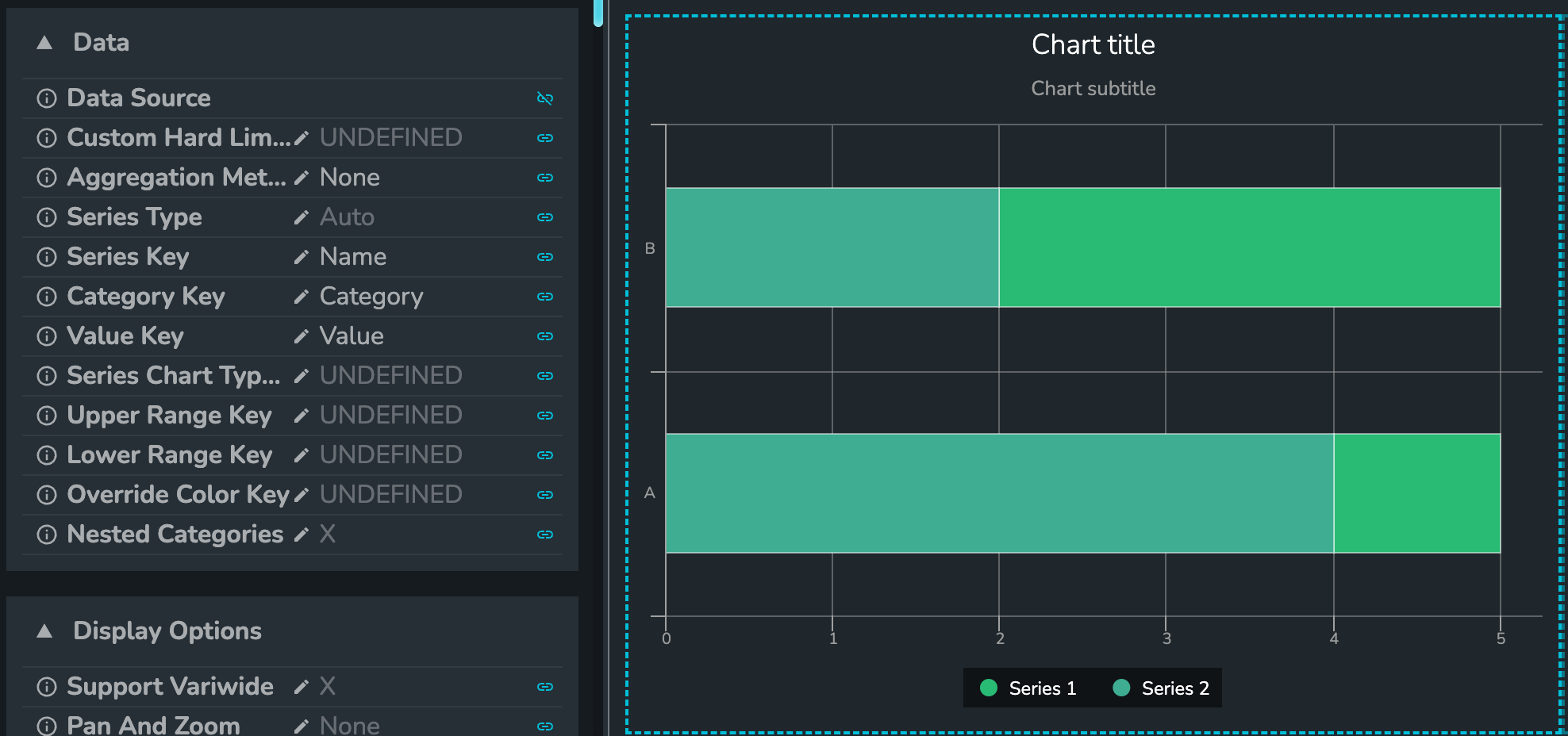Click the info icon beside Series Type

coord(47,217)
